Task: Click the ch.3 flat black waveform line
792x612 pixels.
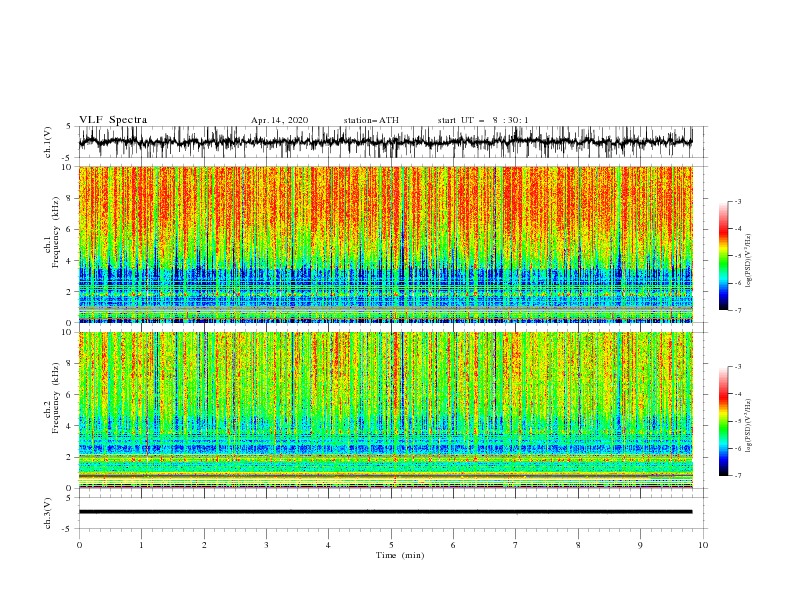Action: pos(385,512)
